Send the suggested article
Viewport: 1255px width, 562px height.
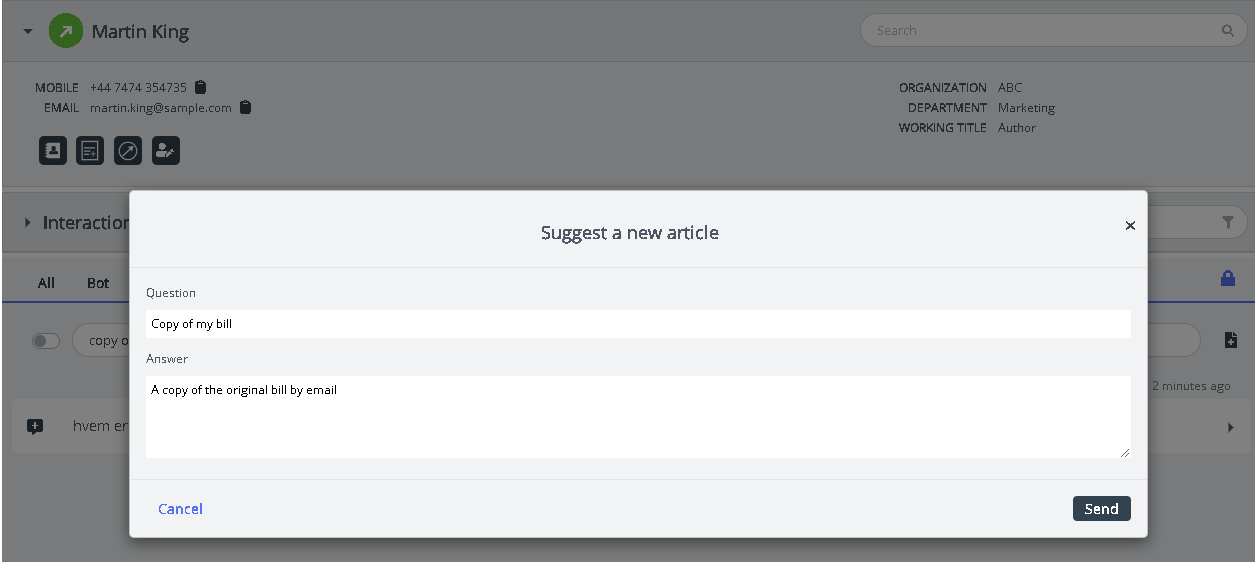coord(1101,509)
